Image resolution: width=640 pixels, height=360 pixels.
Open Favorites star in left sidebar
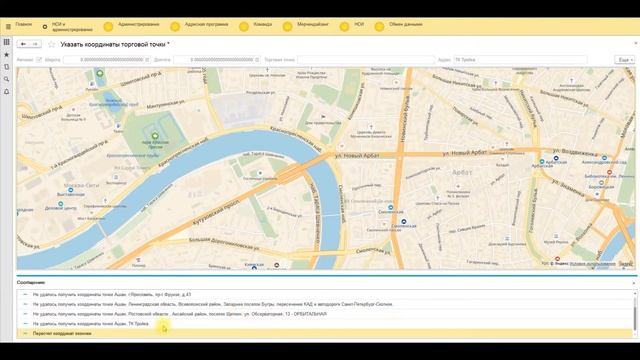click(7, 54)
